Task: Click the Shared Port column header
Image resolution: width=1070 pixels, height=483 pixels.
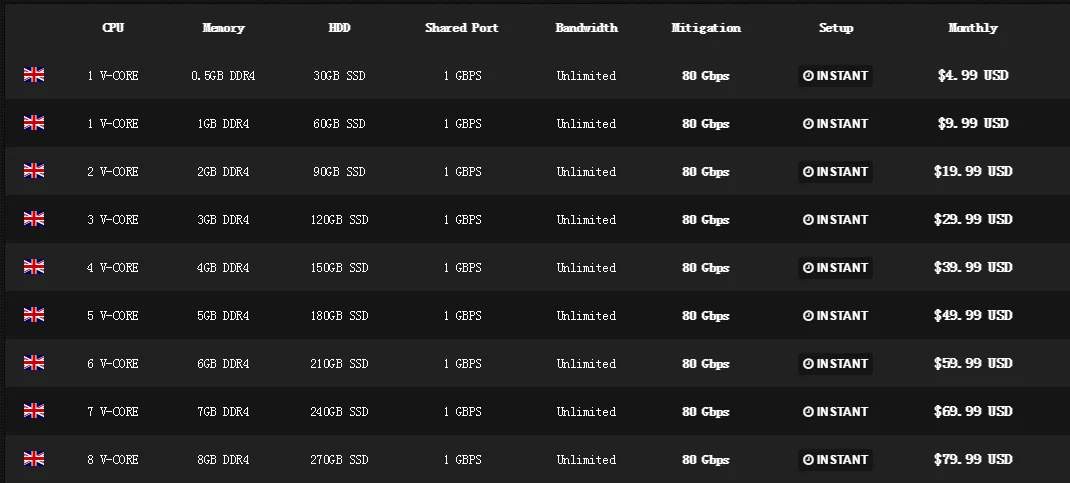Action: click(461, 28)
